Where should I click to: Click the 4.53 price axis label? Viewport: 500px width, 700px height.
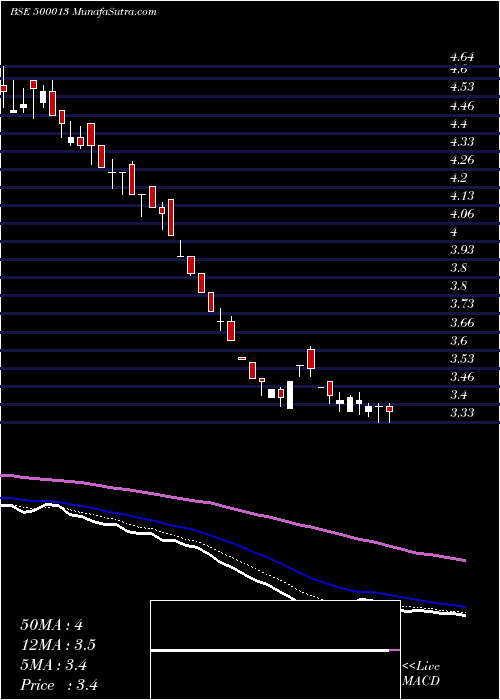coord(462,87)
